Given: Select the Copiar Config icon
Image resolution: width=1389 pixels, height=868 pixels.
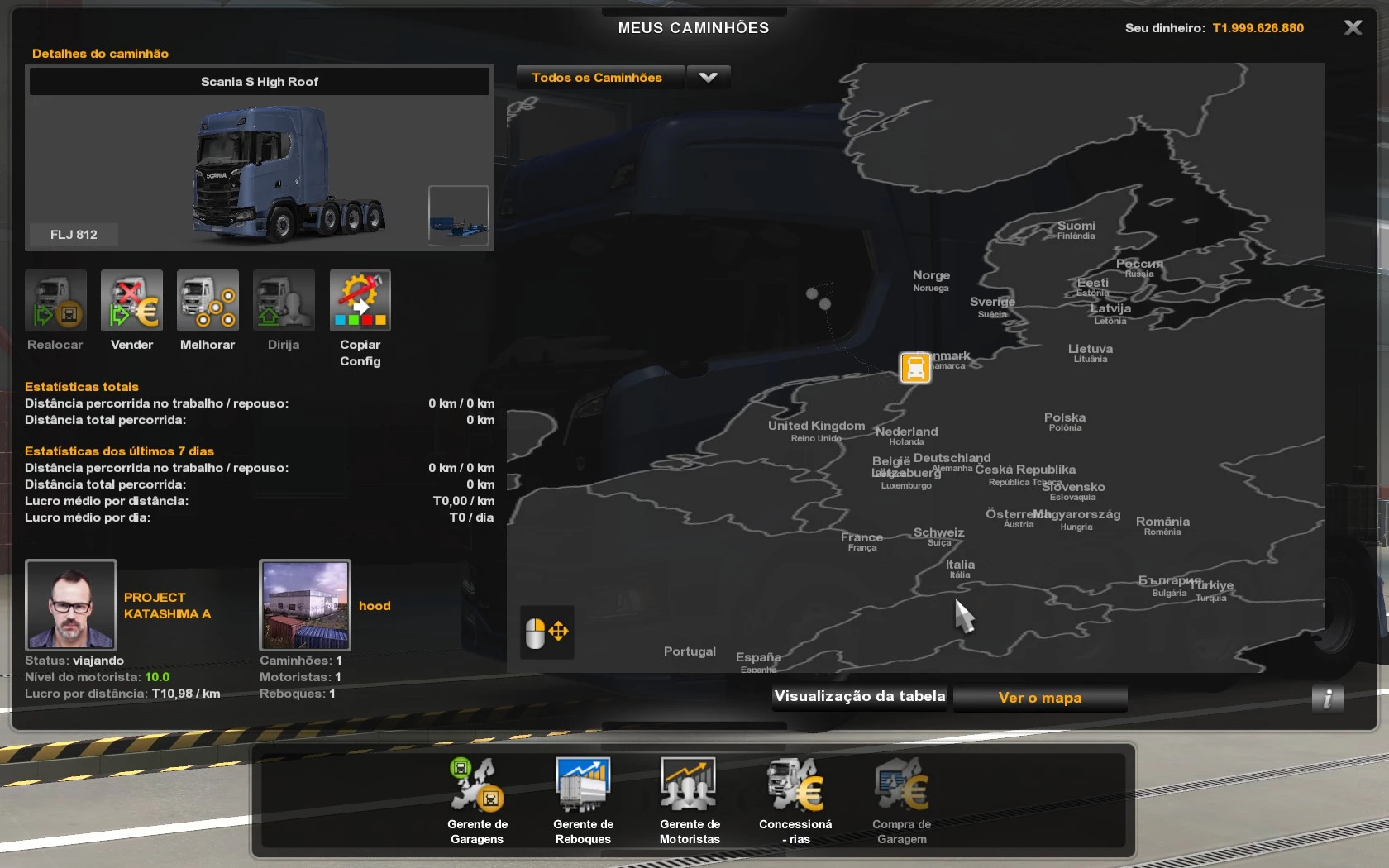Looking at the screenshot, I should coord(360,301).
